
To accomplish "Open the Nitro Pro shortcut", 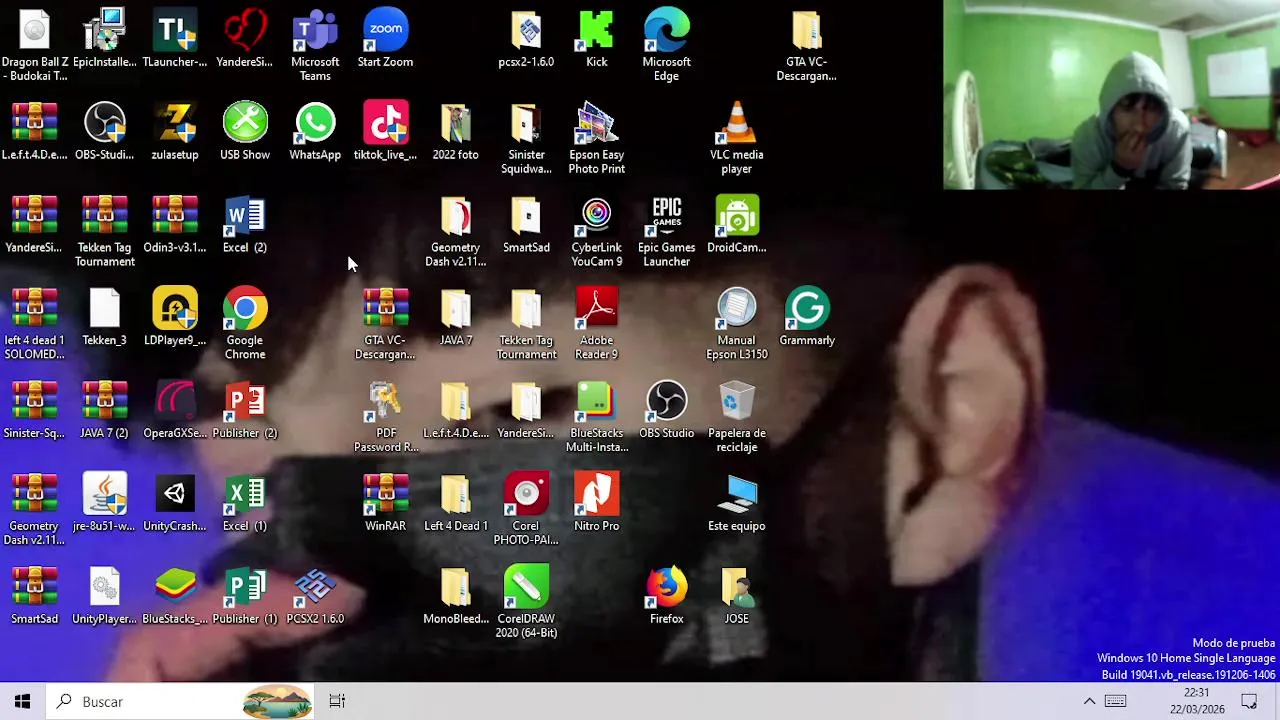I will tap(596, 503).
